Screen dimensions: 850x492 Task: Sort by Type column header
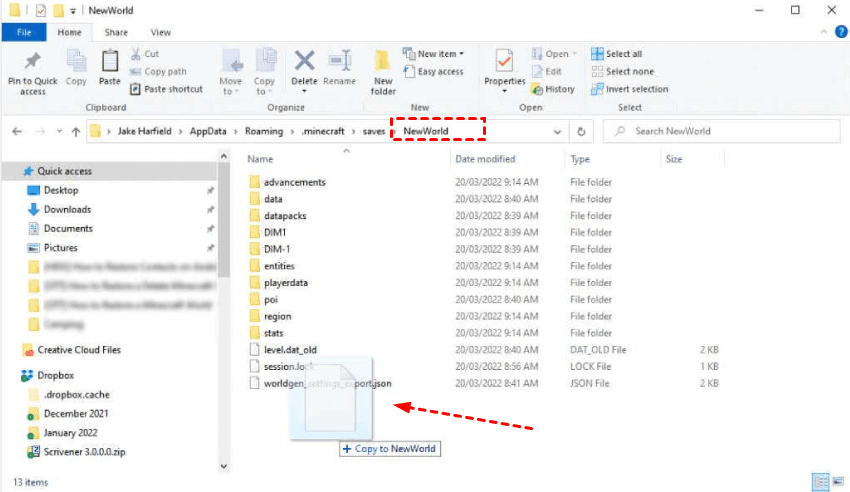580,159
